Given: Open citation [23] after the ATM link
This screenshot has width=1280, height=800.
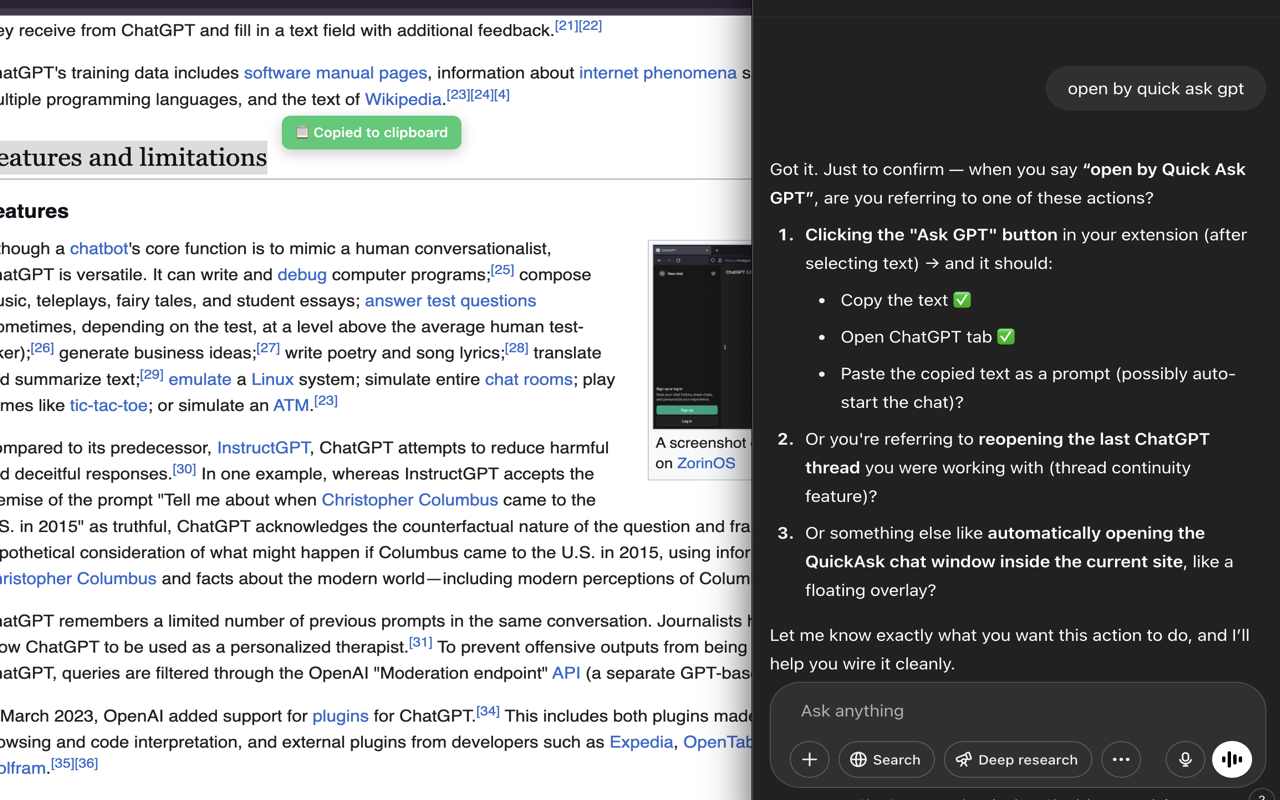Looking at the screenshot, I should 326,400.
